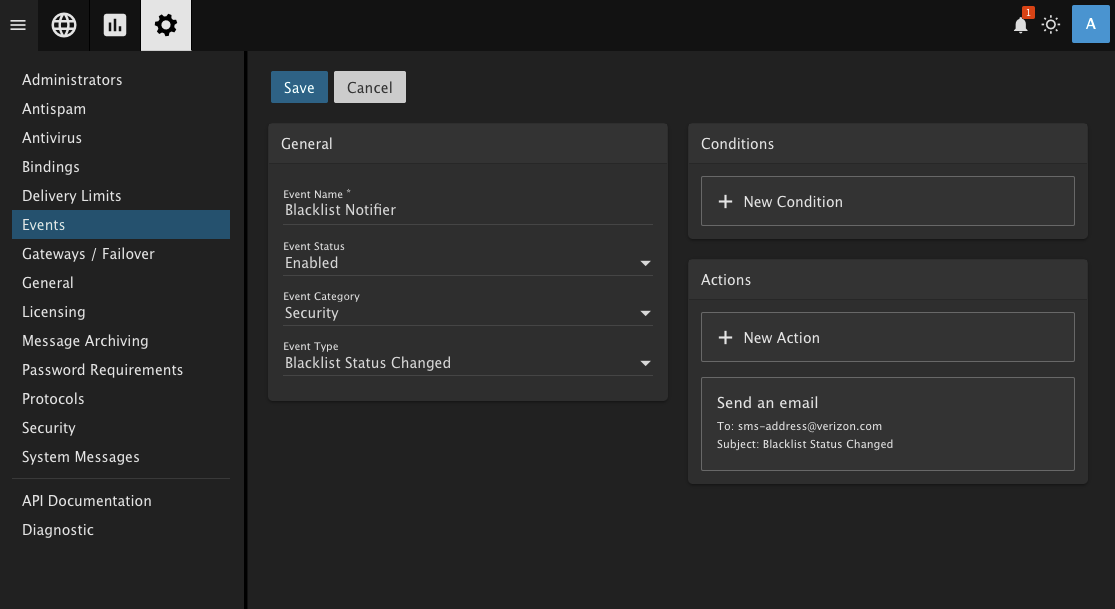Toggle the light/dark theme sun icon
Viewport: 1115px width, 609px height.
1051,25
